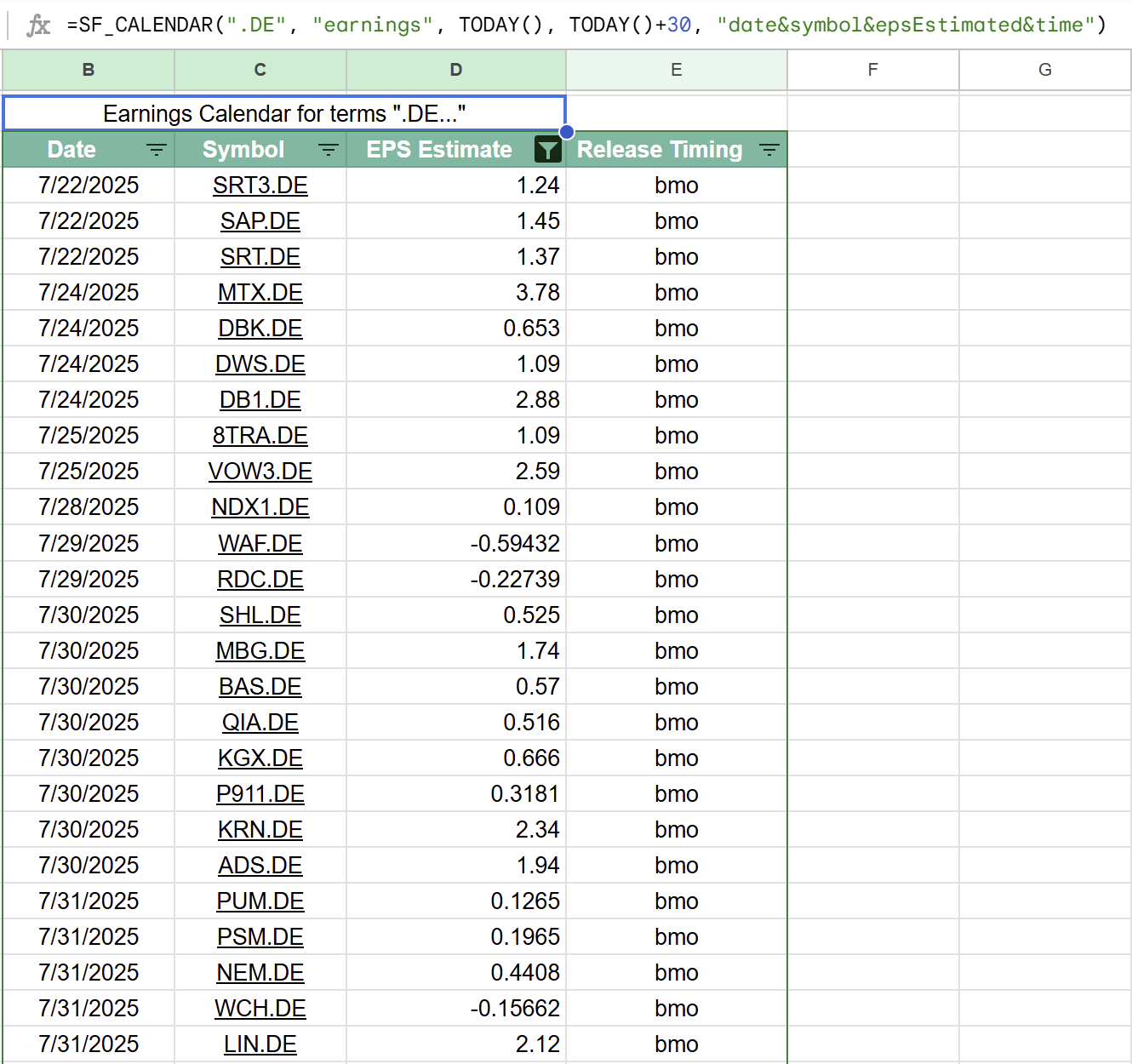Click the ADS.DE symbol link
Image resolution: width=1132 pixels, height=1064 pixels.
(260, 865)
